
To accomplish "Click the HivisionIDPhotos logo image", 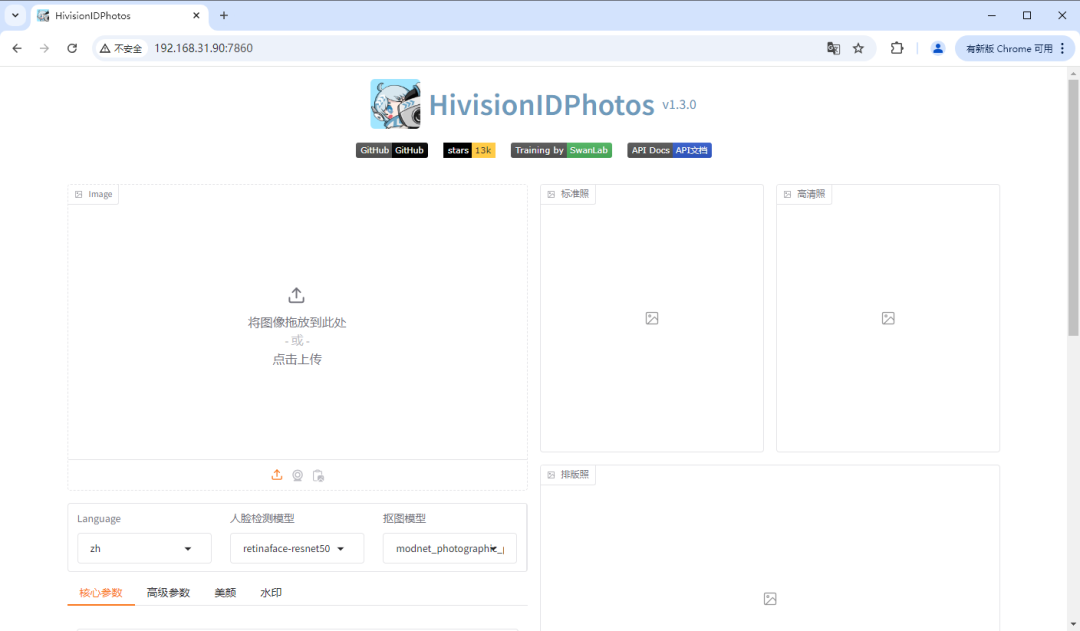I will 395,104.
